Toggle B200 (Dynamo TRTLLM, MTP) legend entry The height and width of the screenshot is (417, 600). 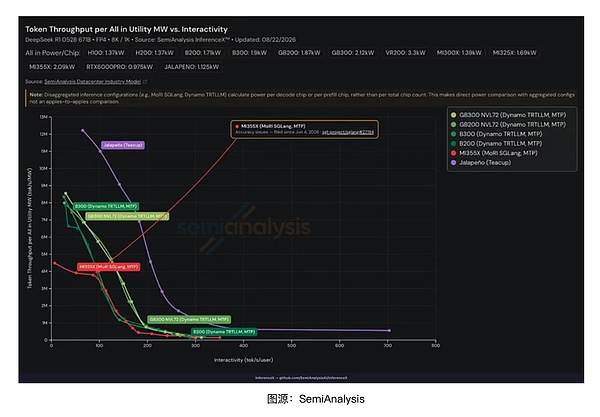coord(496,143)
